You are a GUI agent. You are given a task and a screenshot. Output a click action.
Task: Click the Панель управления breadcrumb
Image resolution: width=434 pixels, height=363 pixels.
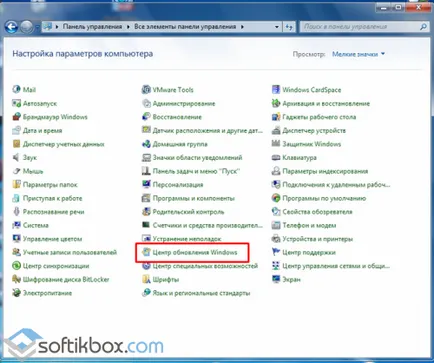tap(92, 27)
